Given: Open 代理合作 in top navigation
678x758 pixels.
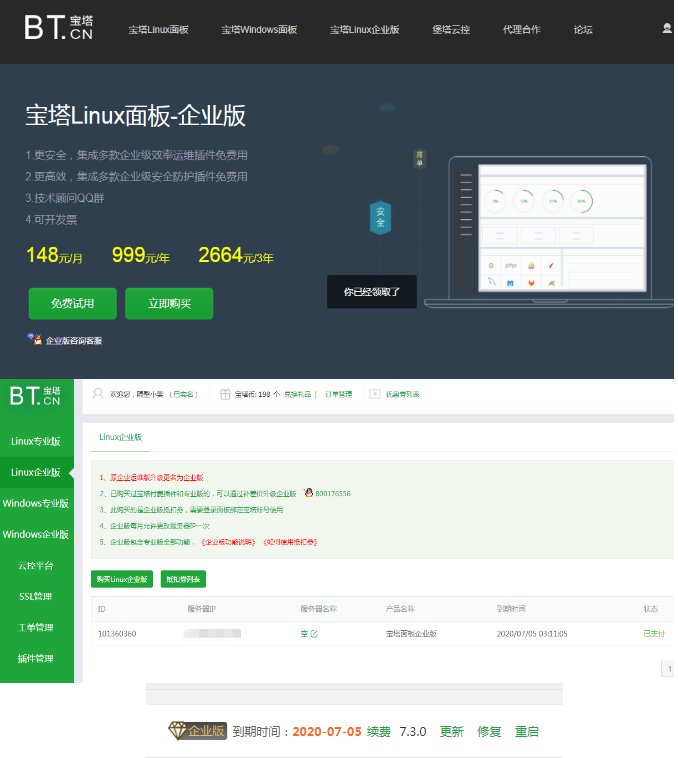Looking at the screenshot, I should [x=521, y=29].
